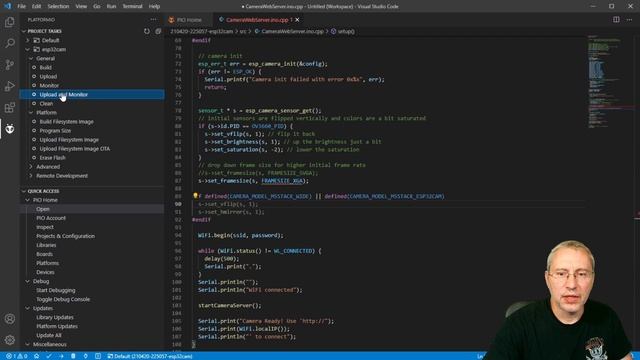Open Library Updates under Updates
The width and height of the screenshot is (640, 360).
point(55,317)
